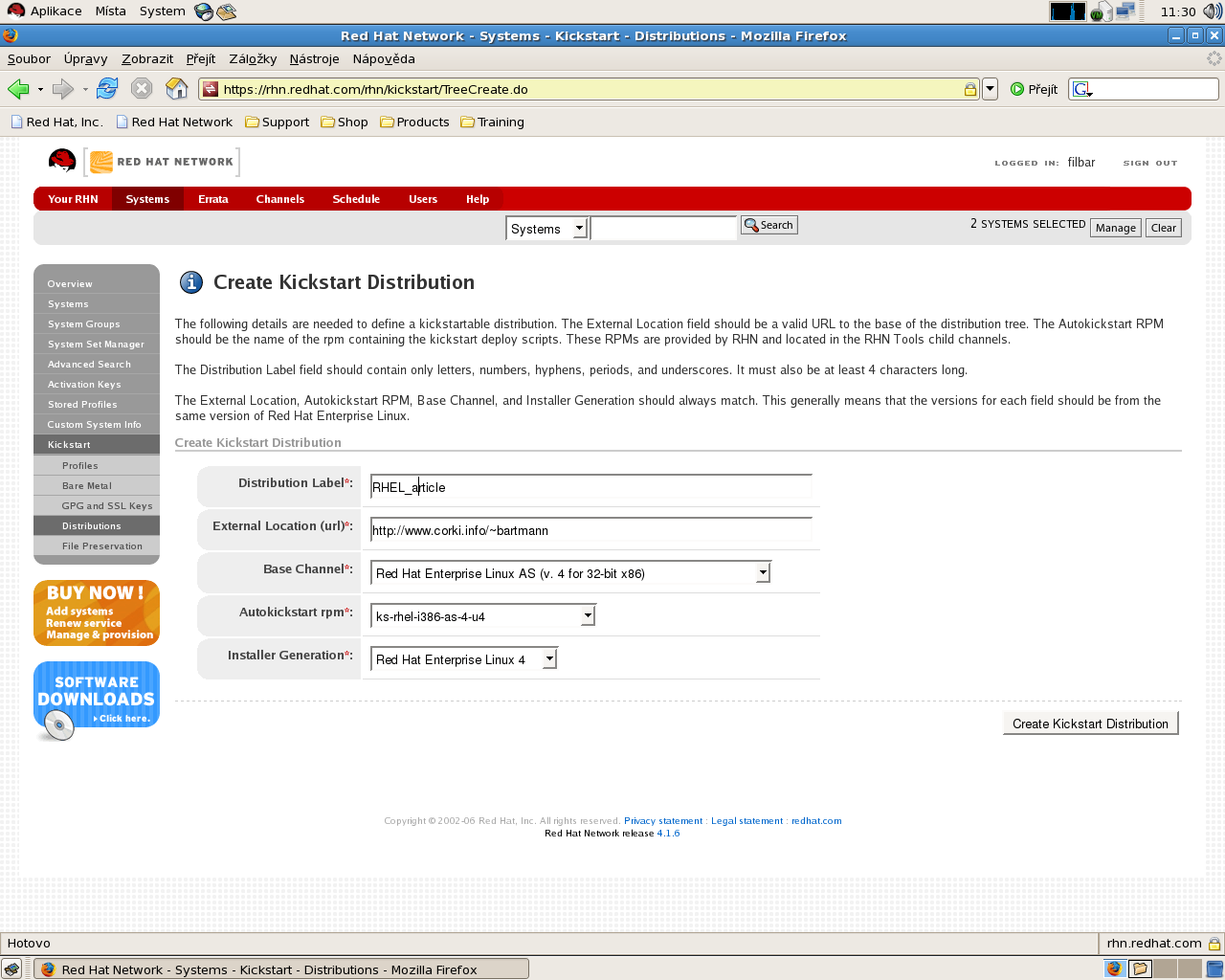Screen dimensions: 1225x980
Task: Switch to the Schedule tab
Action: (x=356, y=199)
